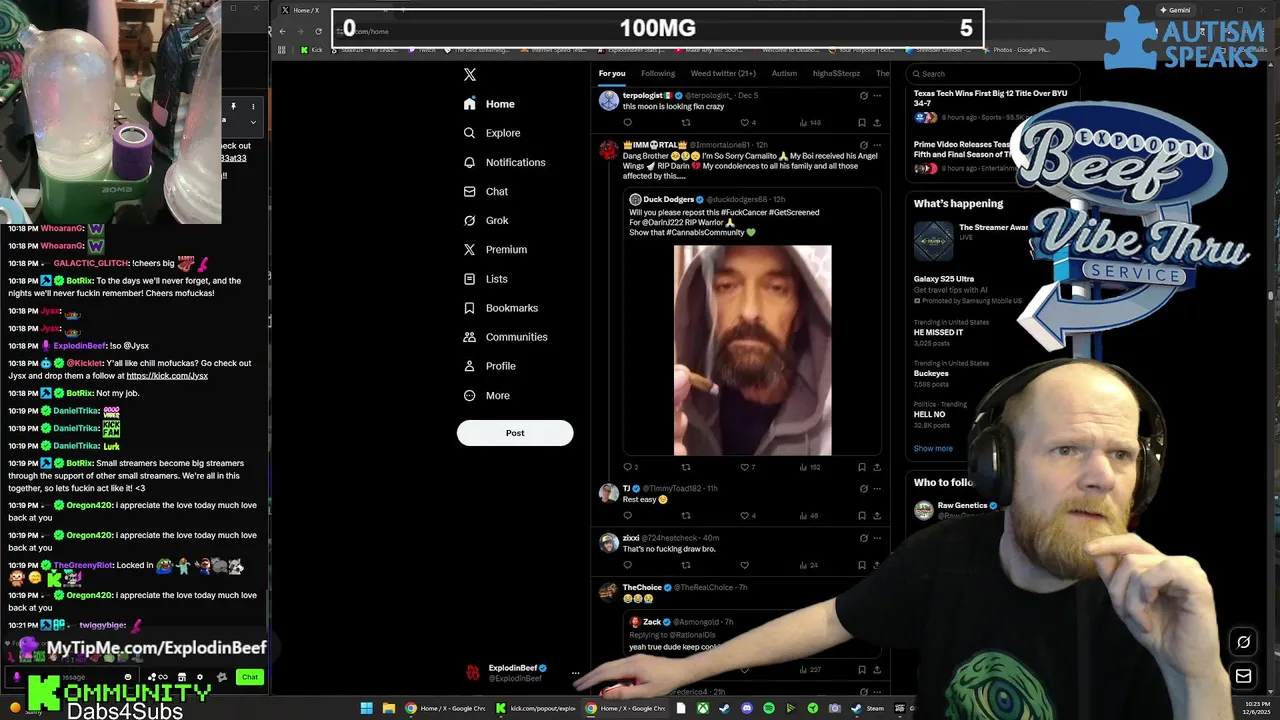The width and height of the screenshot is (1280, 720).
Task: Like IMMORTAL's post with 7 likes
Action: click(x=744, y=467)
